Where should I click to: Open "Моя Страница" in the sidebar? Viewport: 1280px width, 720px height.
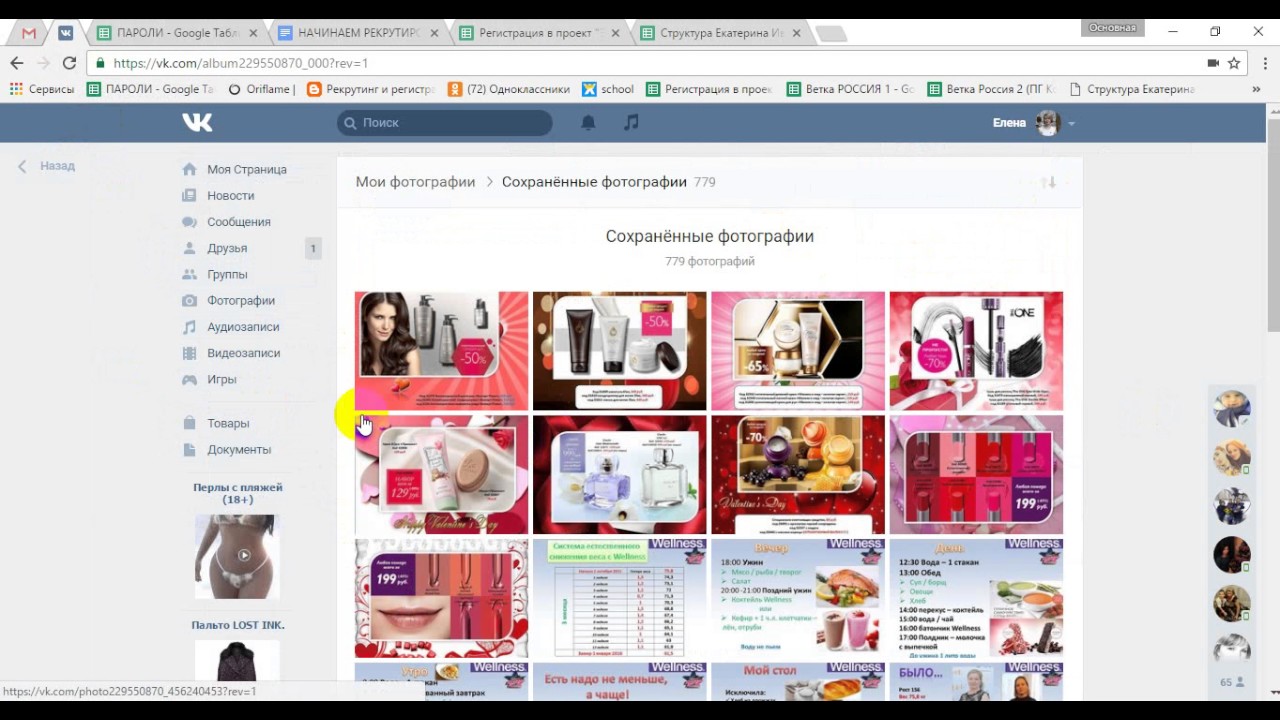246,169
